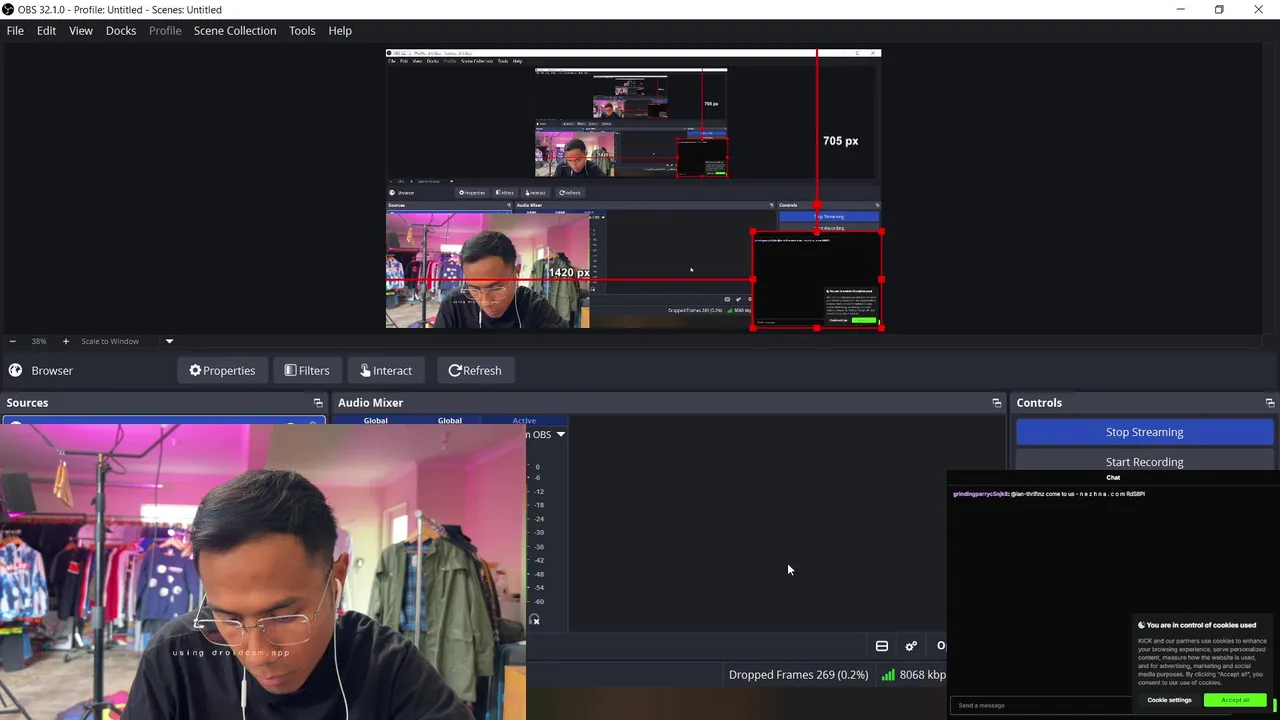Image resolution: width=1280 pixels, height=720 pixels.
Task: Open the audio channel options dropdown arrow
Action: (x=560, y=434)
